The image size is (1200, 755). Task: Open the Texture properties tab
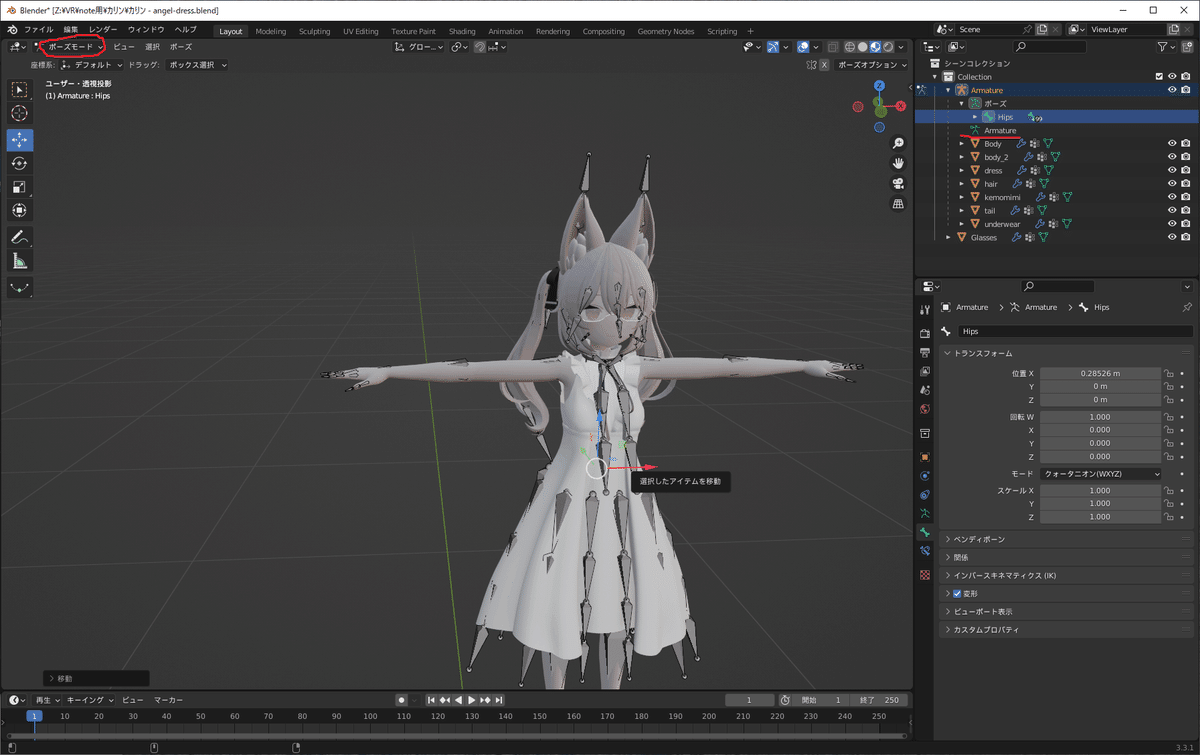[x=925, y=575]
